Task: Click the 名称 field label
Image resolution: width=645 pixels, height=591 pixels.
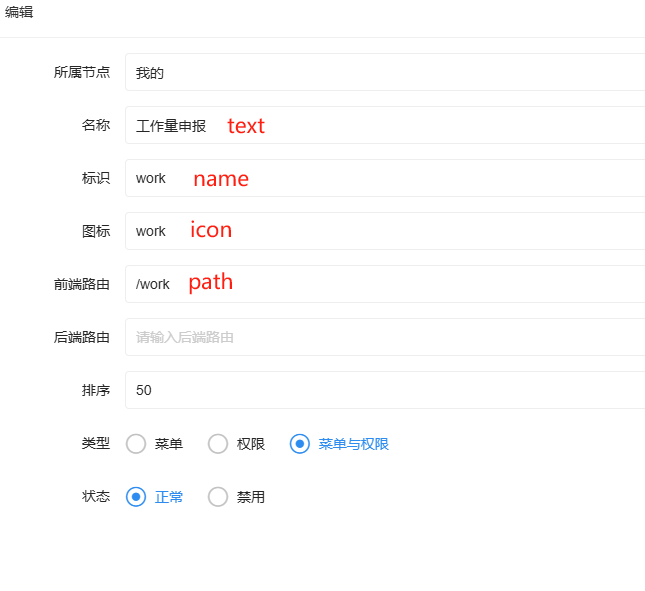Action: (x=96, y=125)
